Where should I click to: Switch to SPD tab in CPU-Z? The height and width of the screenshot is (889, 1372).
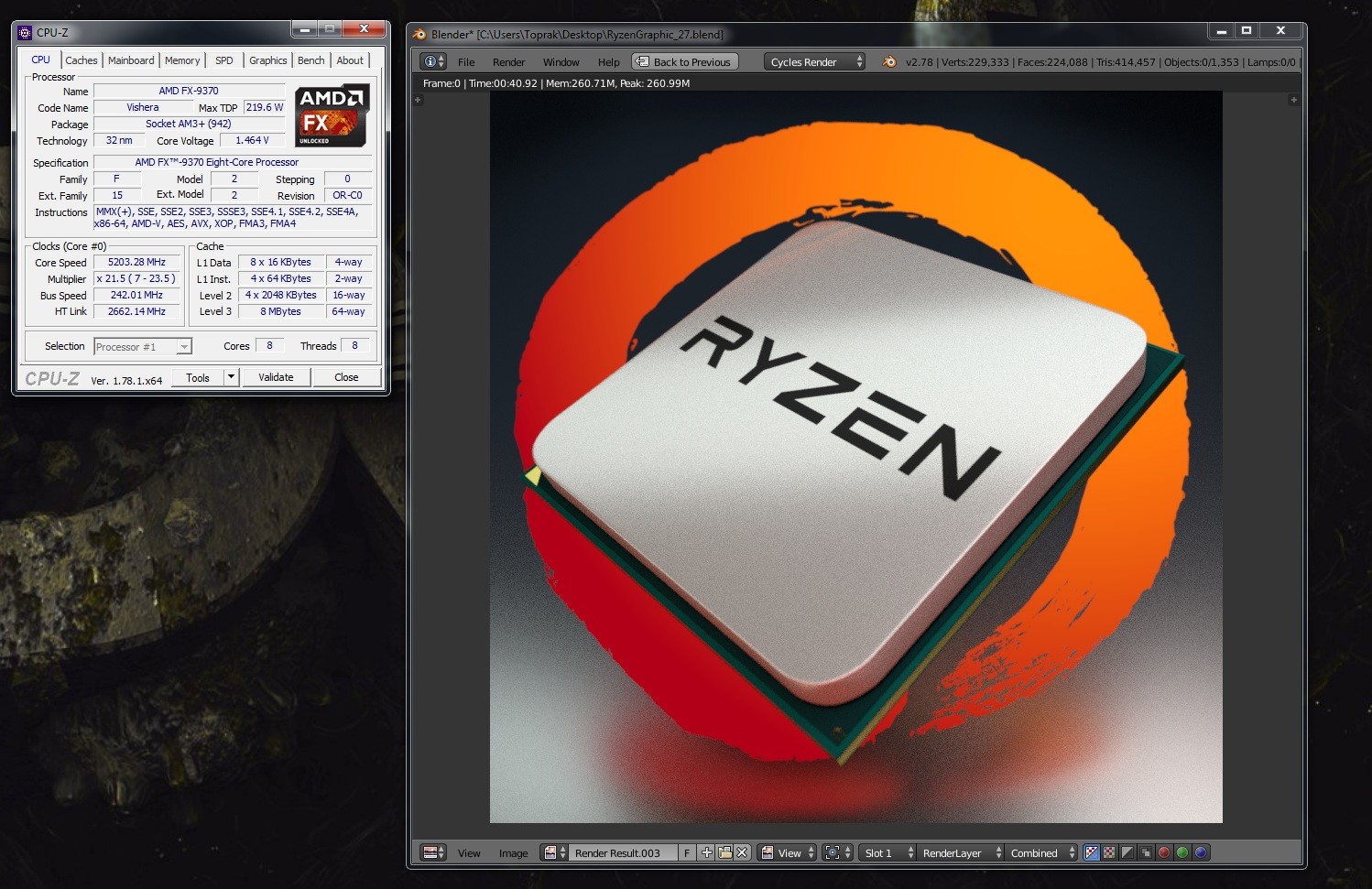click(224, 60)
